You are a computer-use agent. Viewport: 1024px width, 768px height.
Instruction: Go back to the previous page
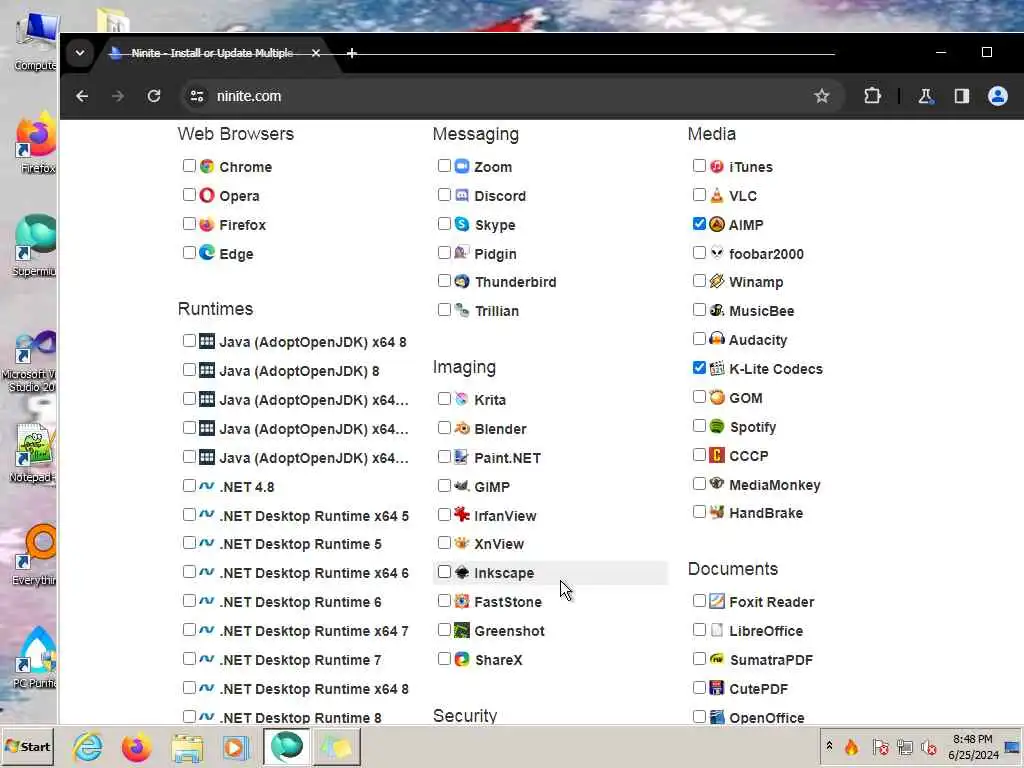(82, 96)
